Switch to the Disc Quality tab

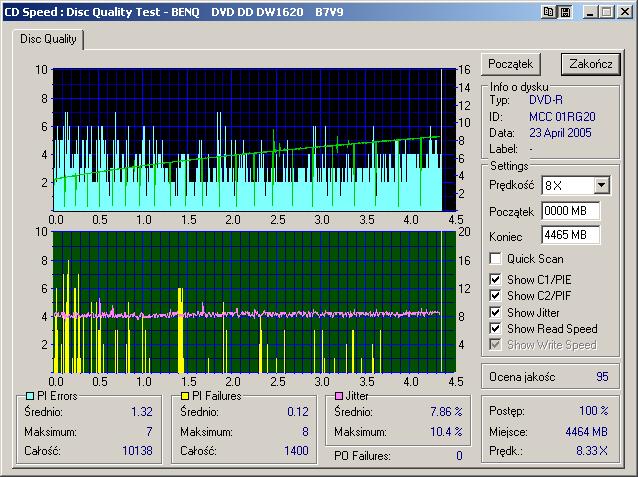(x=48, y=39)
